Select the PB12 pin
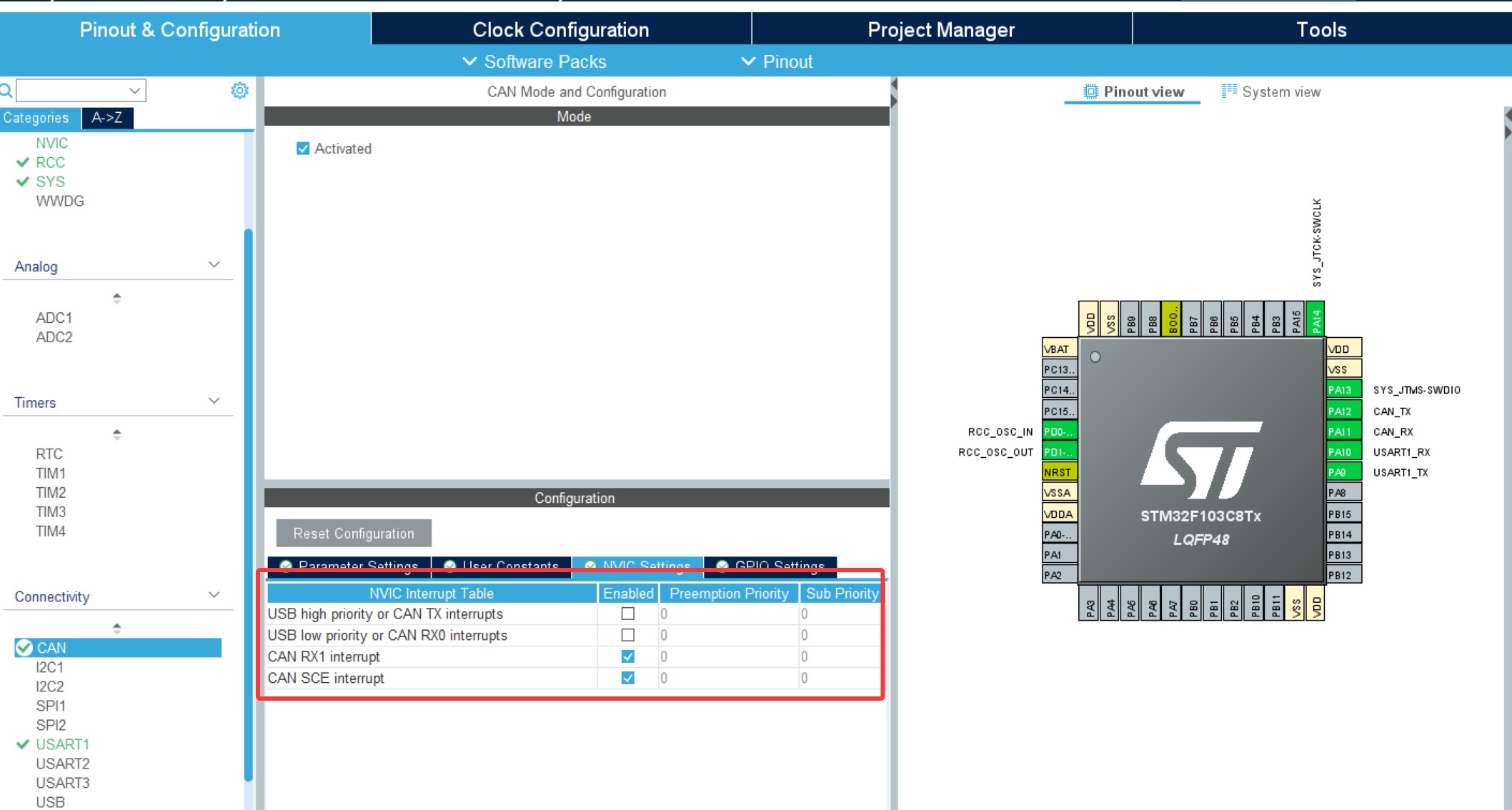 (1344, 575)
